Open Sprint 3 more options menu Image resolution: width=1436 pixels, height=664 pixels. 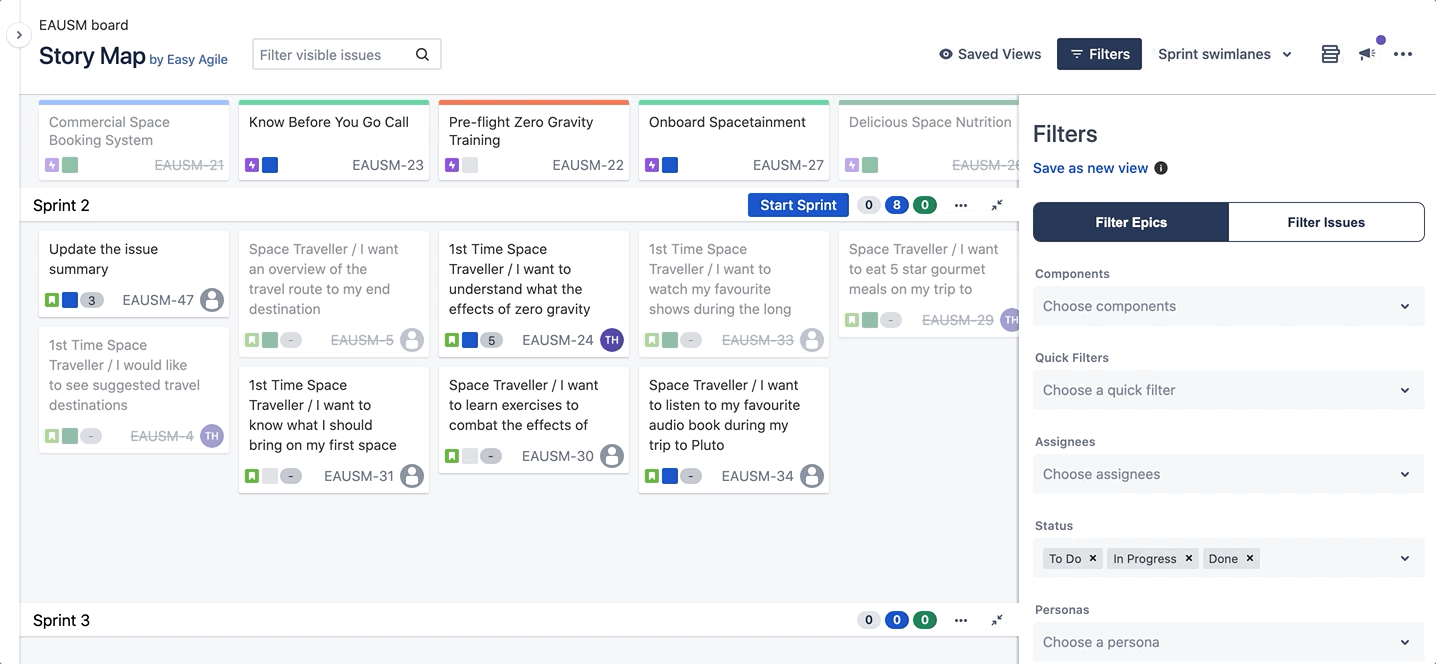(x=961, y=620)
